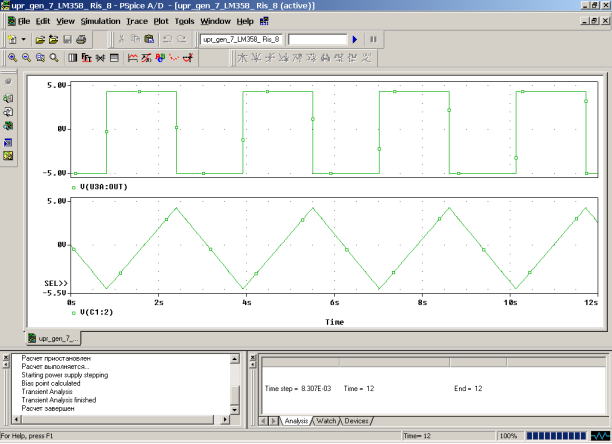This screenshot has width=612, height=444.
Task: Click the New file toolbar icon
Action: (x=12, y=39)
